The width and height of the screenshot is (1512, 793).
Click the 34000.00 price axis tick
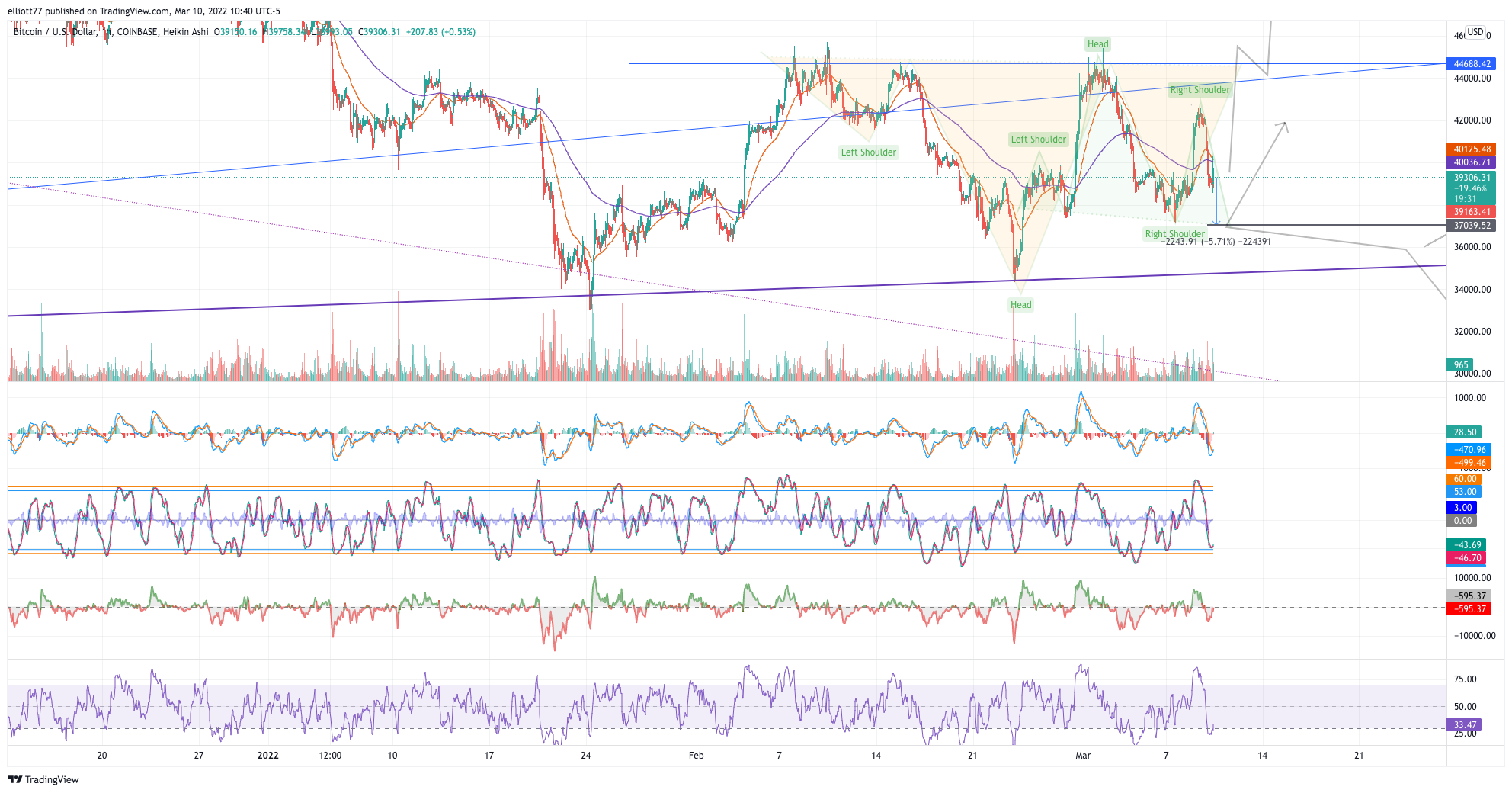[x=1472, y=290]
